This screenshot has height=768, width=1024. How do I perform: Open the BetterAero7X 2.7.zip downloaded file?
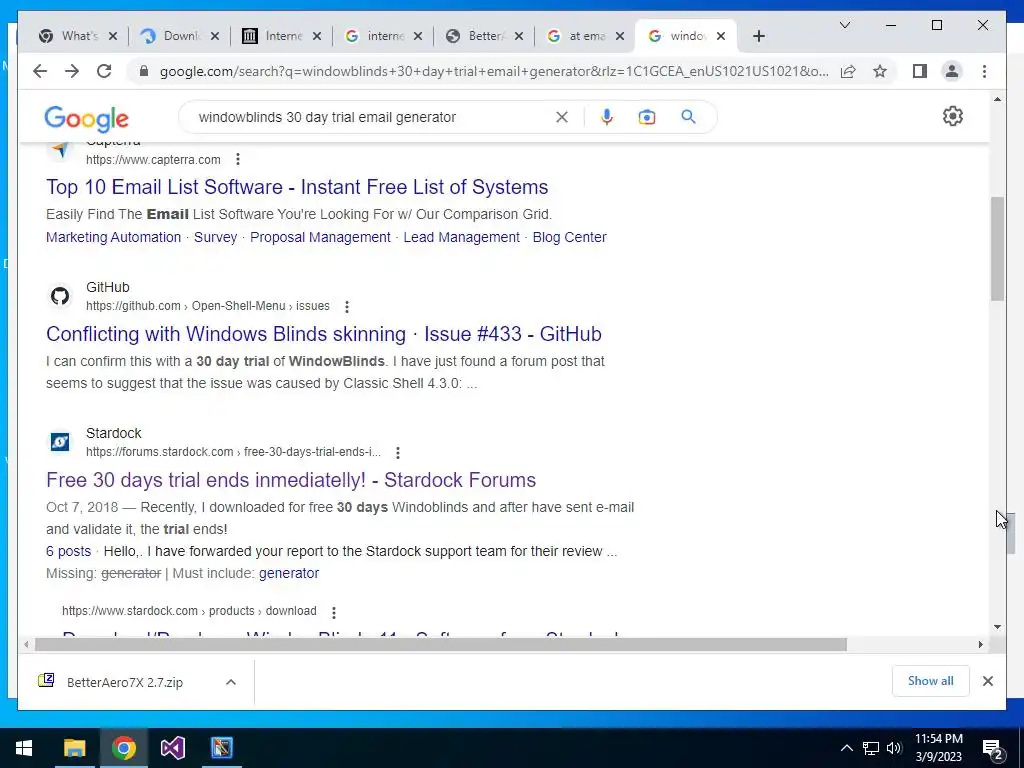(124, 682)
